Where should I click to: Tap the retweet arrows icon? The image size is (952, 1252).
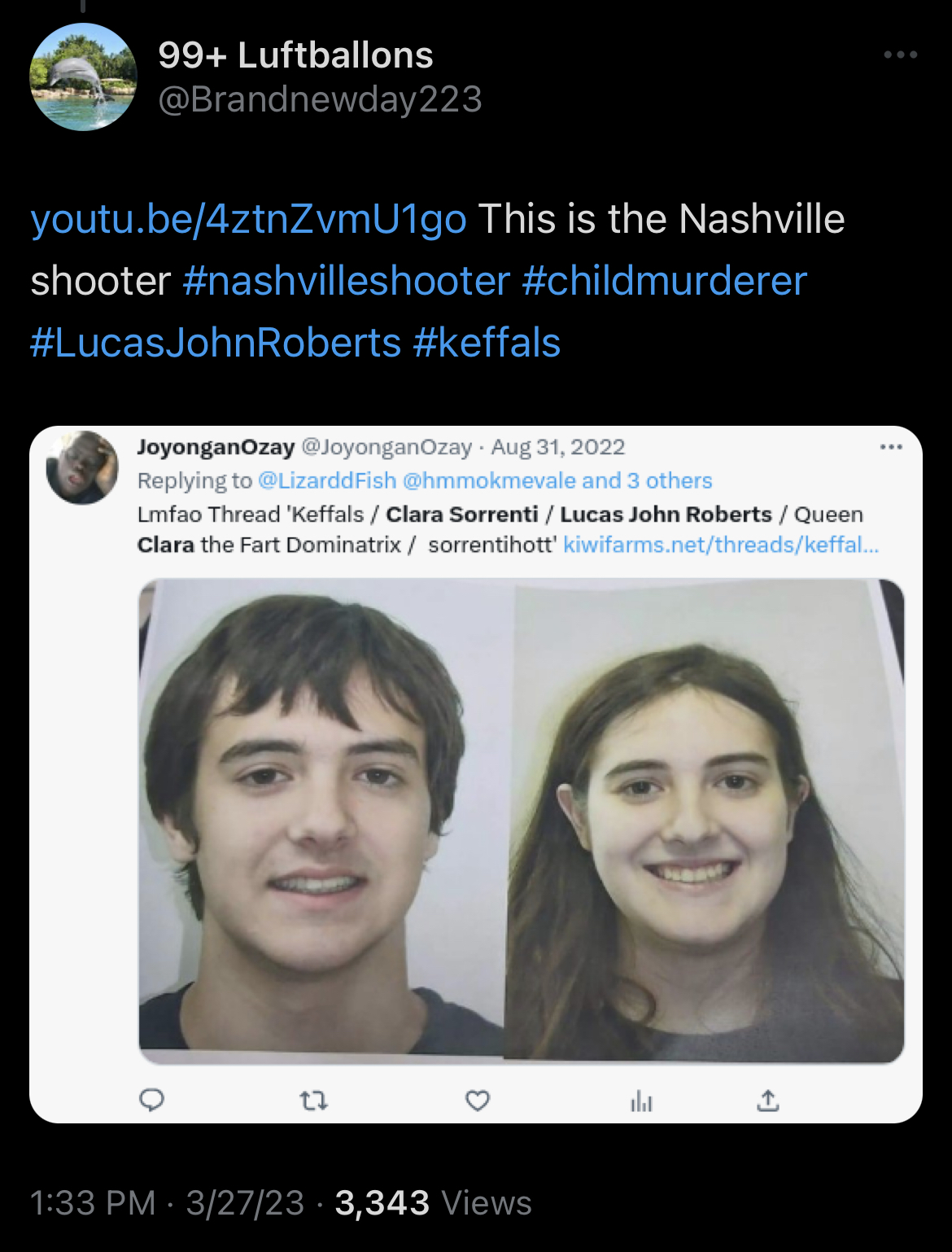314,1101
